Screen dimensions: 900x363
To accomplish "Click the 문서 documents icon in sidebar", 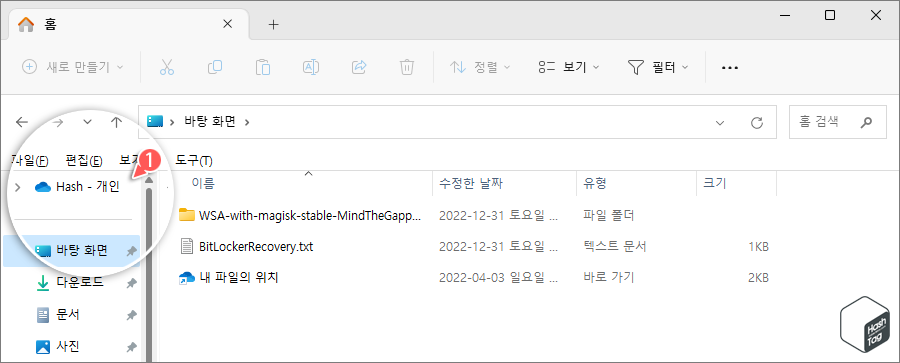I will [43, 315].
